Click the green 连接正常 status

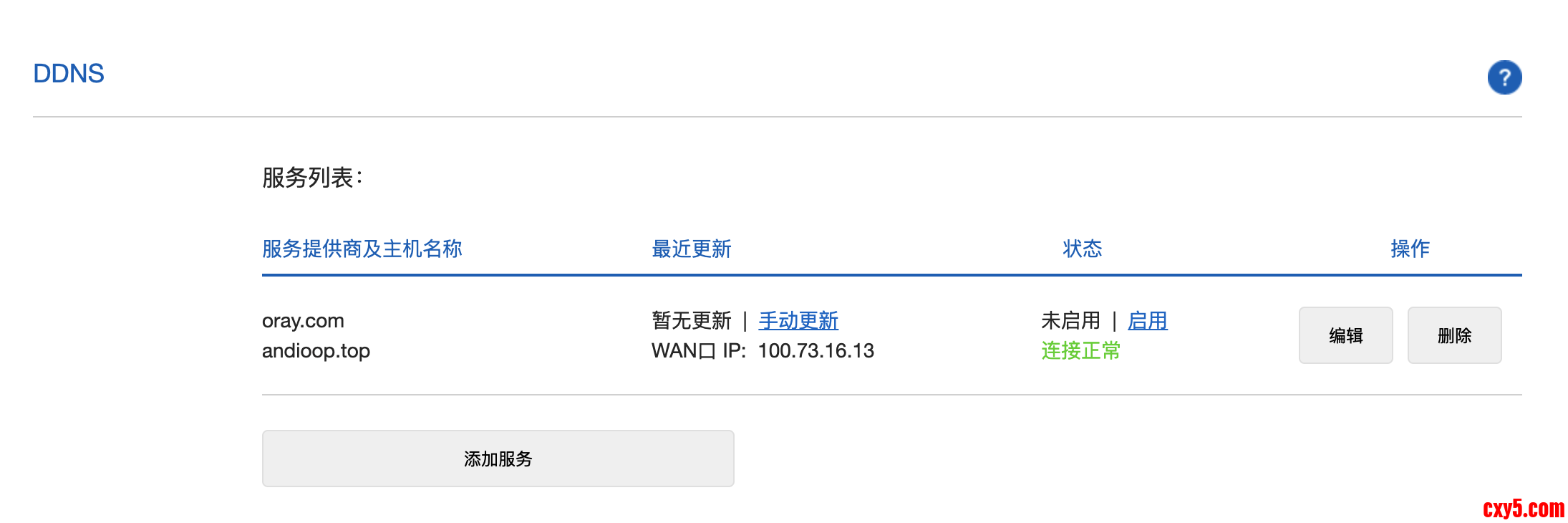(x=1080, y=350)
